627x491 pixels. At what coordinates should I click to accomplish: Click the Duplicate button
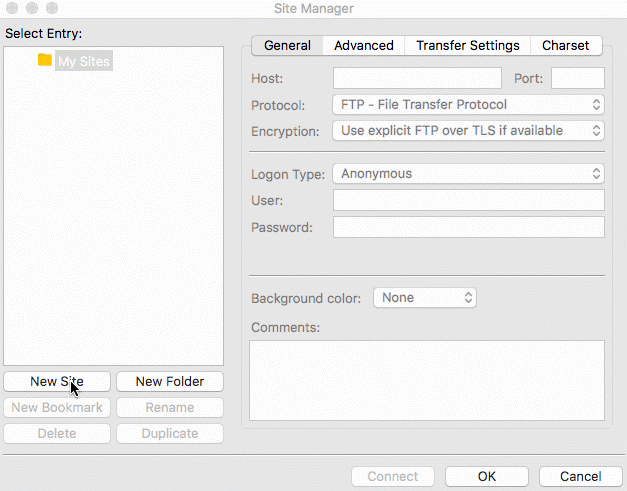(170, 433)
